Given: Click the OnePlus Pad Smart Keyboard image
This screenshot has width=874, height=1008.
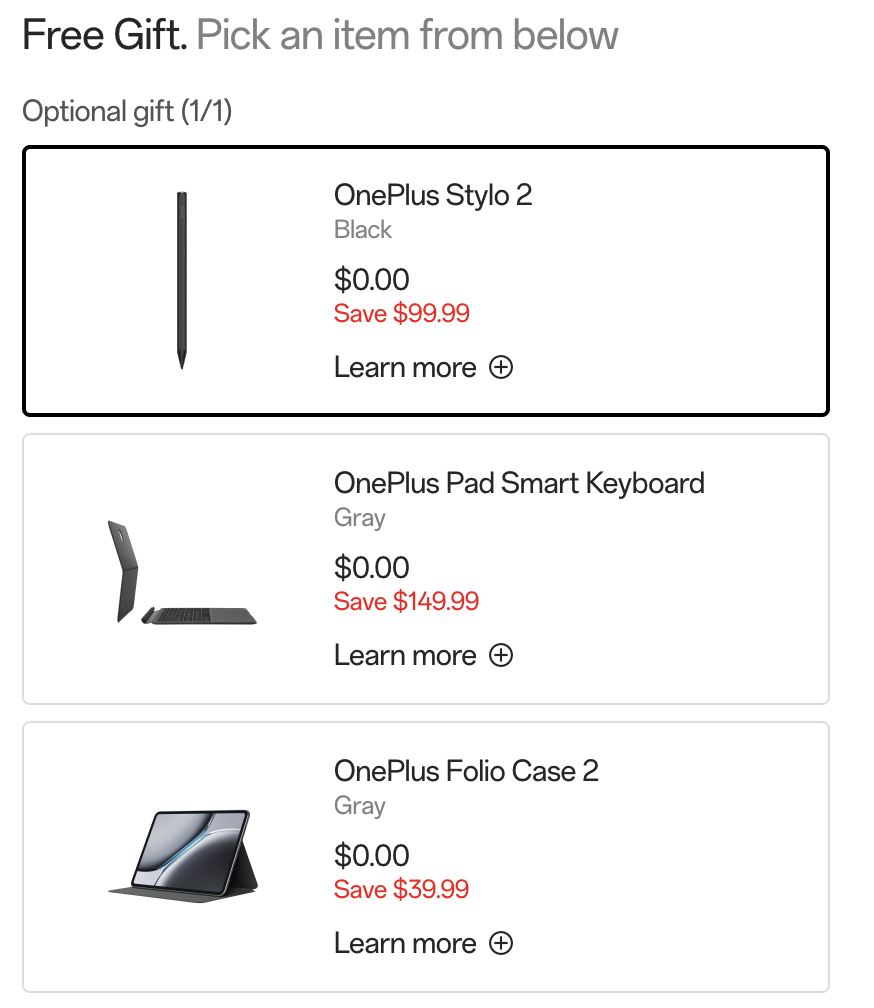Looking at the screenshot, I should 182,572.
